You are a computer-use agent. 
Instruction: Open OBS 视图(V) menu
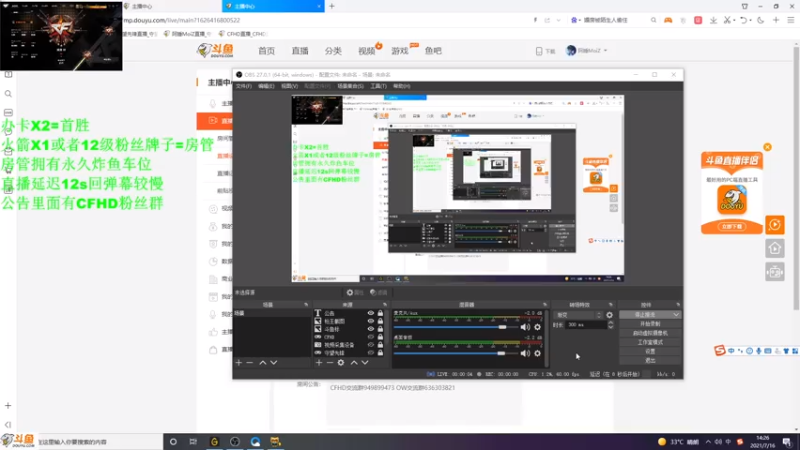pyautogui.click(x=289, y=86)
